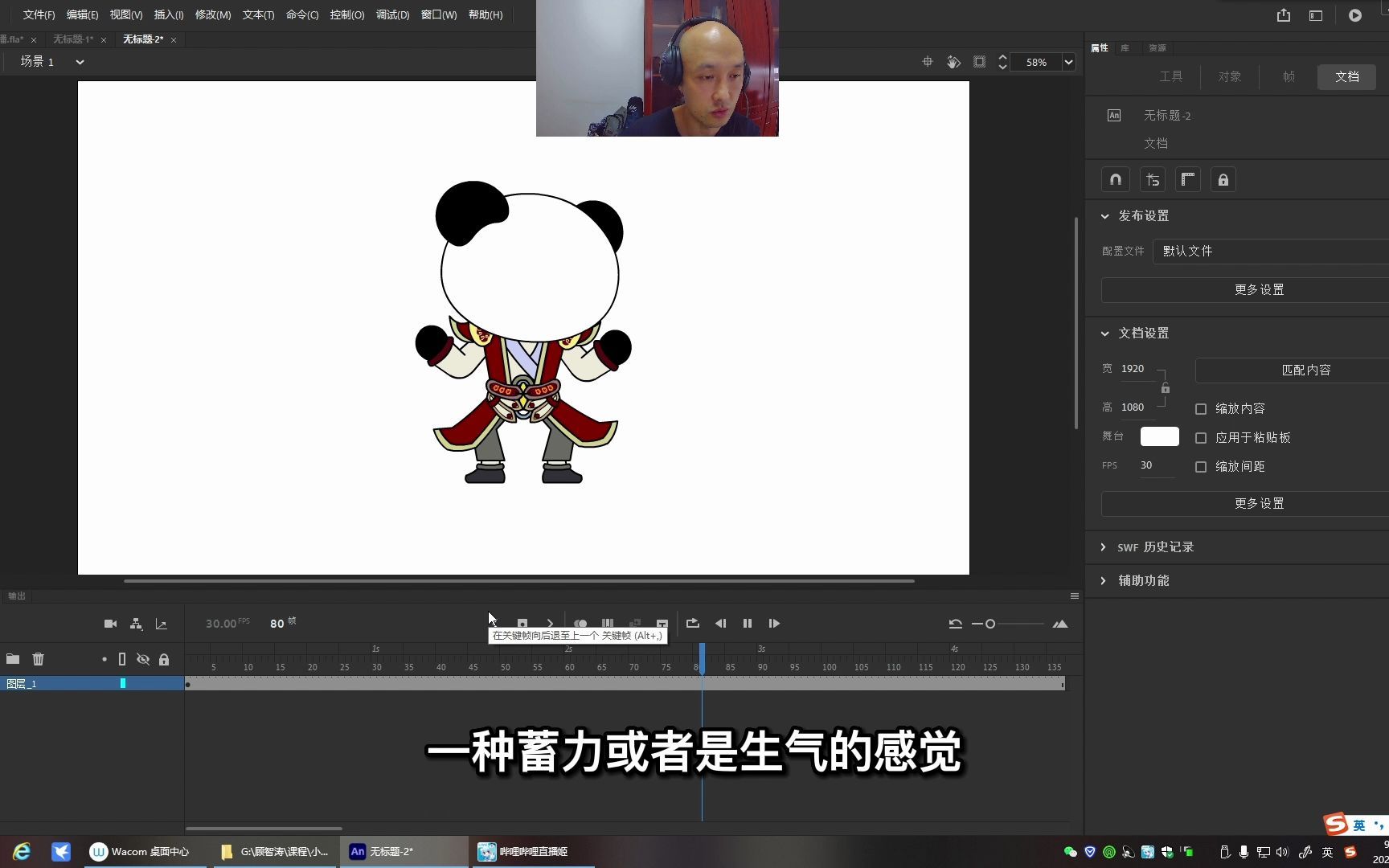Viewport: 1389px width, 868px height.
Task: Pause timeline playback
Action: pyautogui.click(x=748, y=624)
